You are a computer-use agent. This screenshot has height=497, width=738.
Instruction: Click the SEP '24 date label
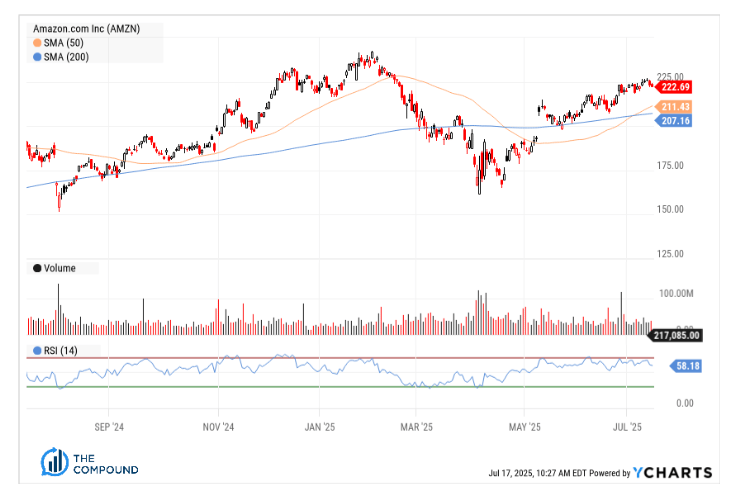109,427
